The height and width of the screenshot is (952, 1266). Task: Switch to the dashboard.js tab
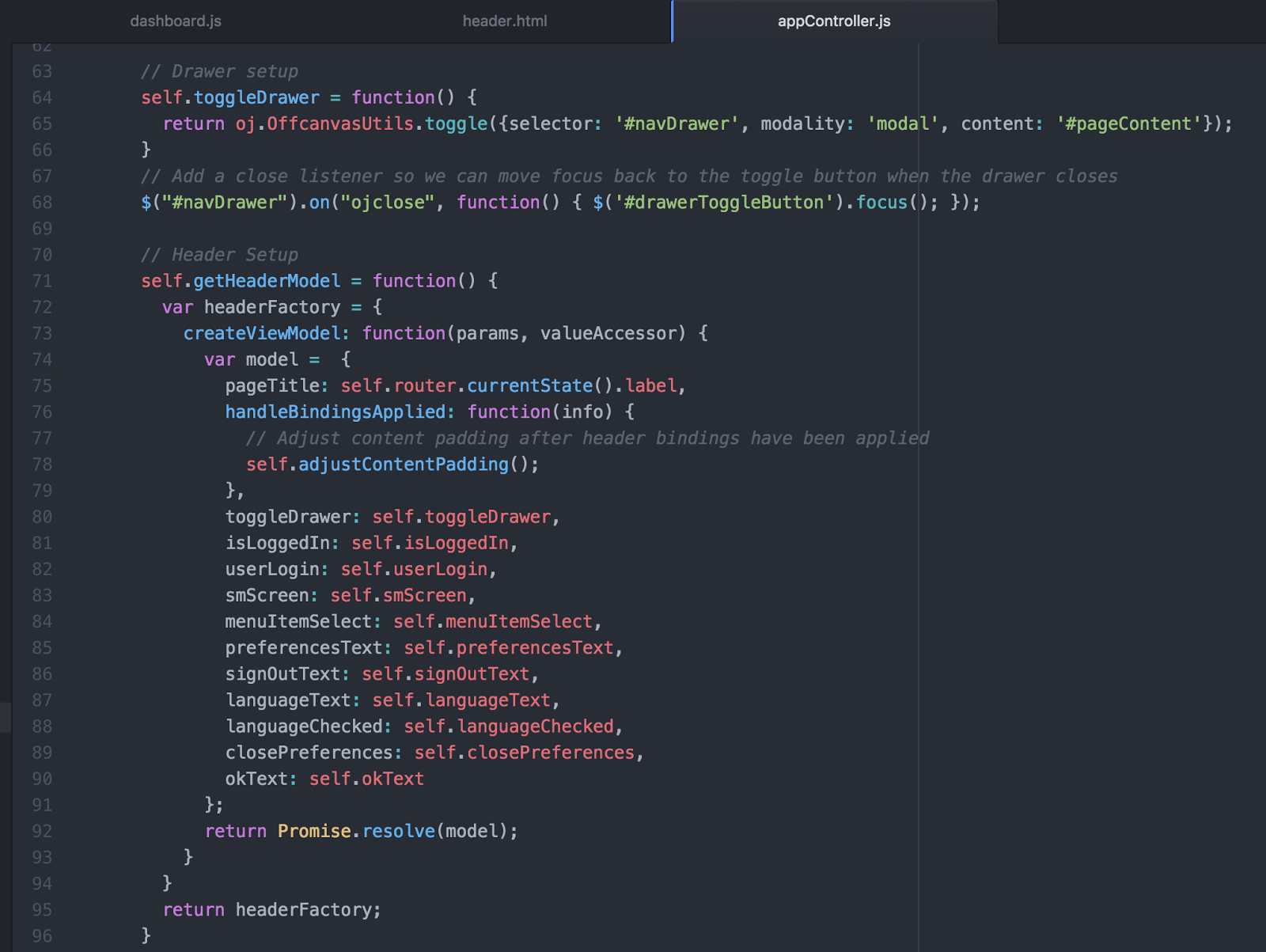[176, 21]
